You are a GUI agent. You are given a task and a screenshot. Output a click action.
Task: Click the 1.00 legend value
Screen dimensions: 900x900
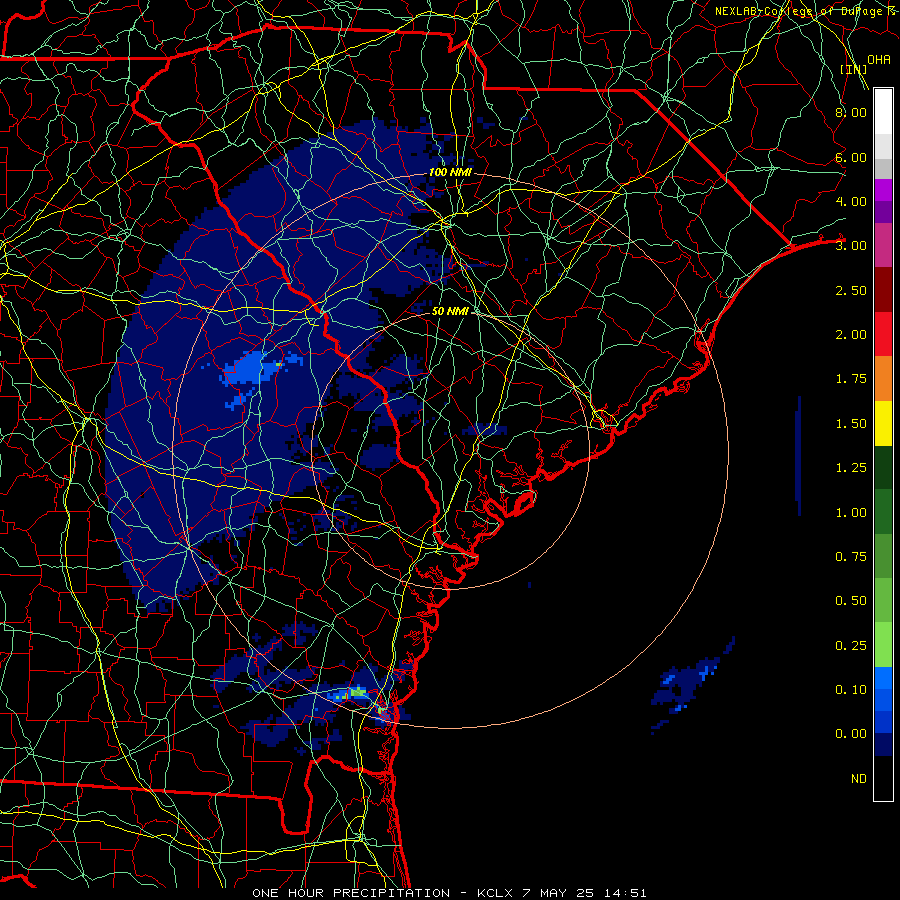point(851,513)
